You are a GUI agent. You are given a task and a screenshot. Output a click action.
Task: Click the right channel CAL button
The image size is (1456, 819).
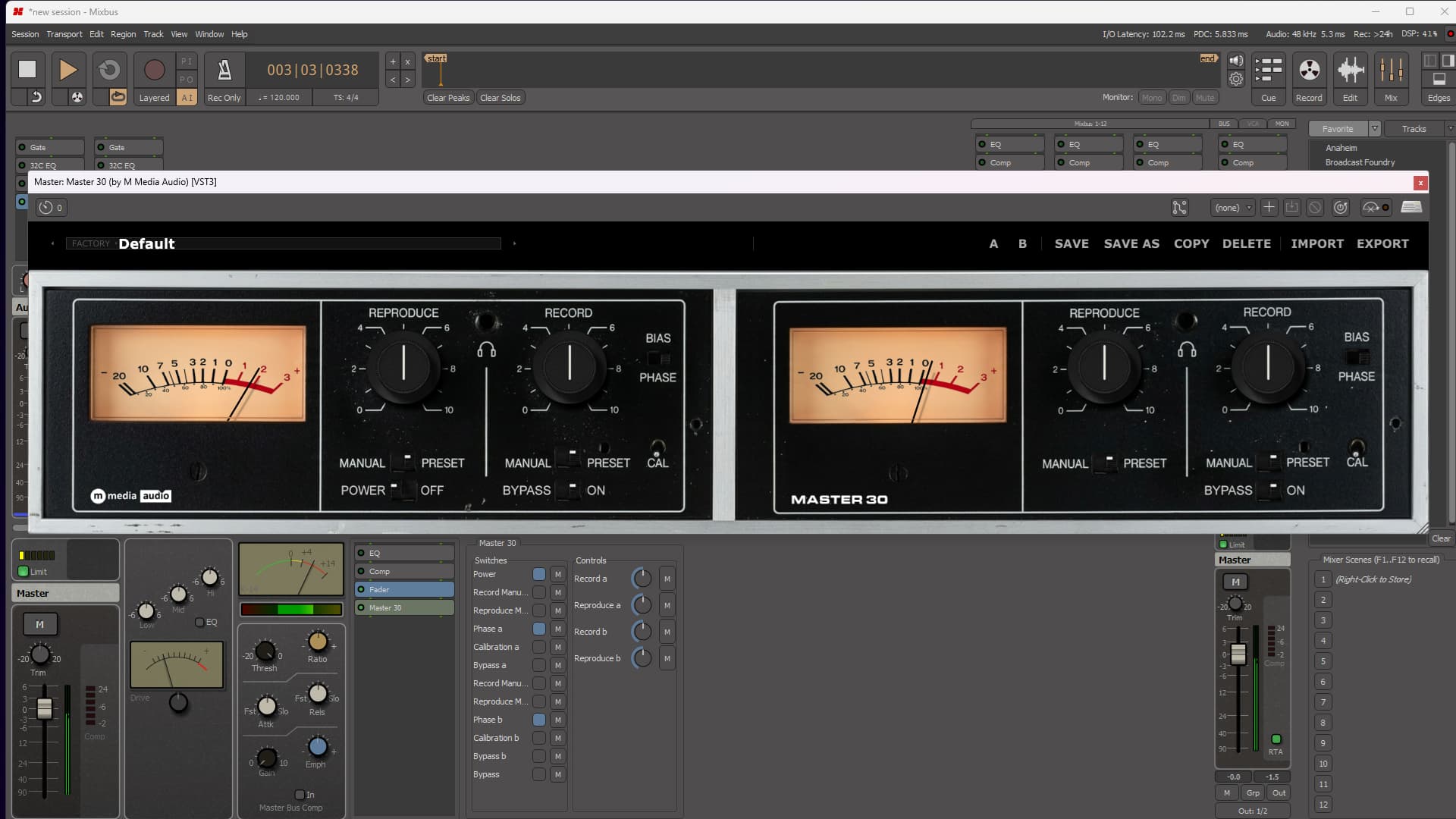[1357, 449]
